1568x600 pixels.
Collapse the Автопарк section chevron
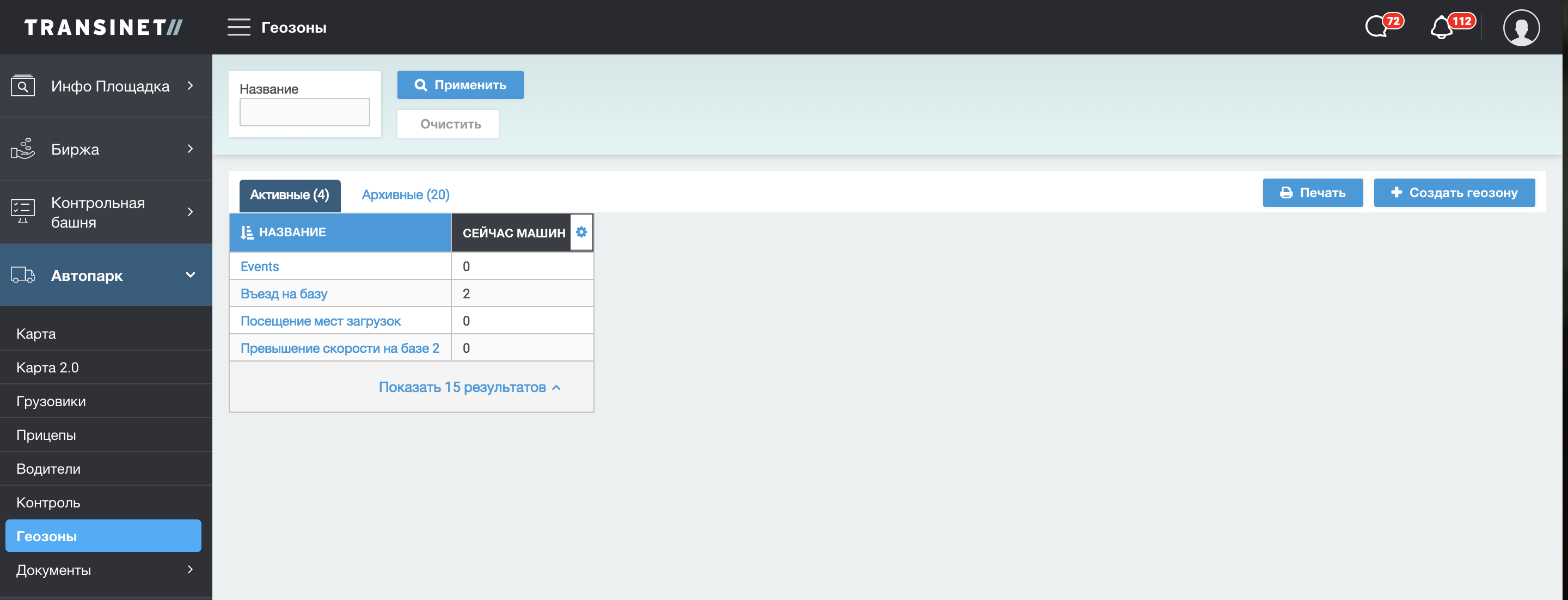point(191,275)
